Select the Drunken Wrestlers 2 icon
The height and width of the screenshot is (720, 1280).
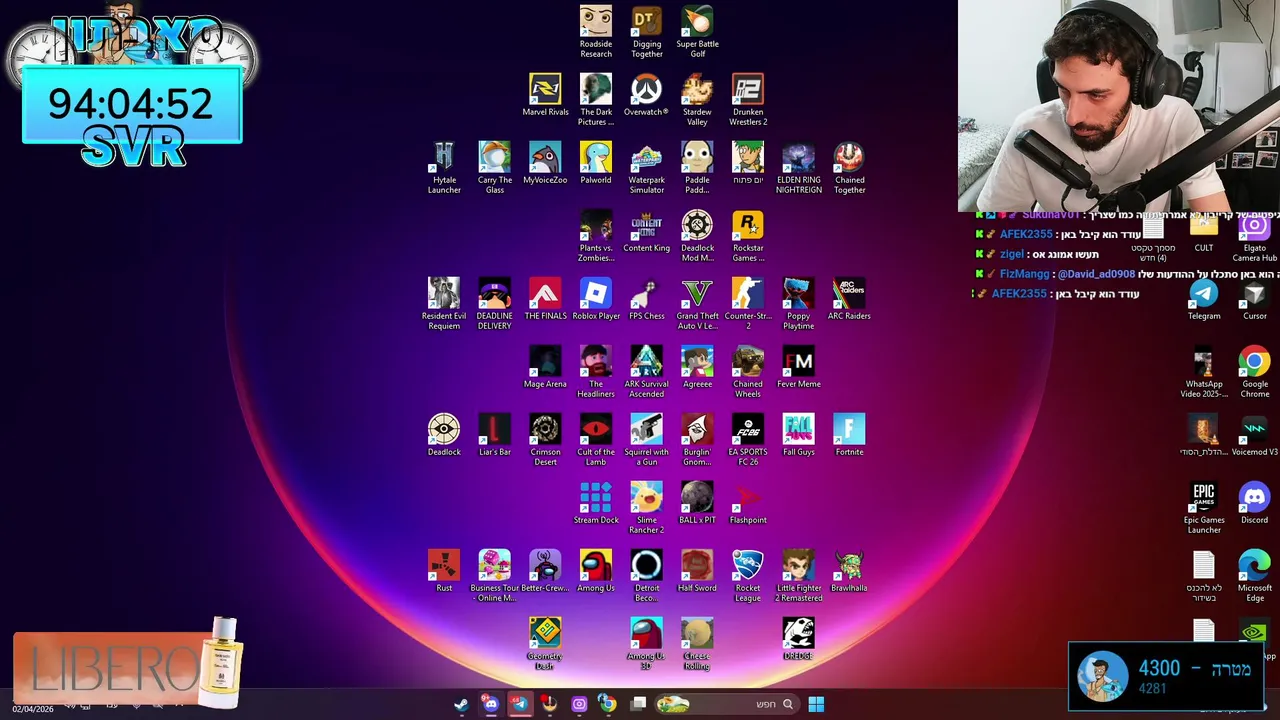(x=748, y=99)
